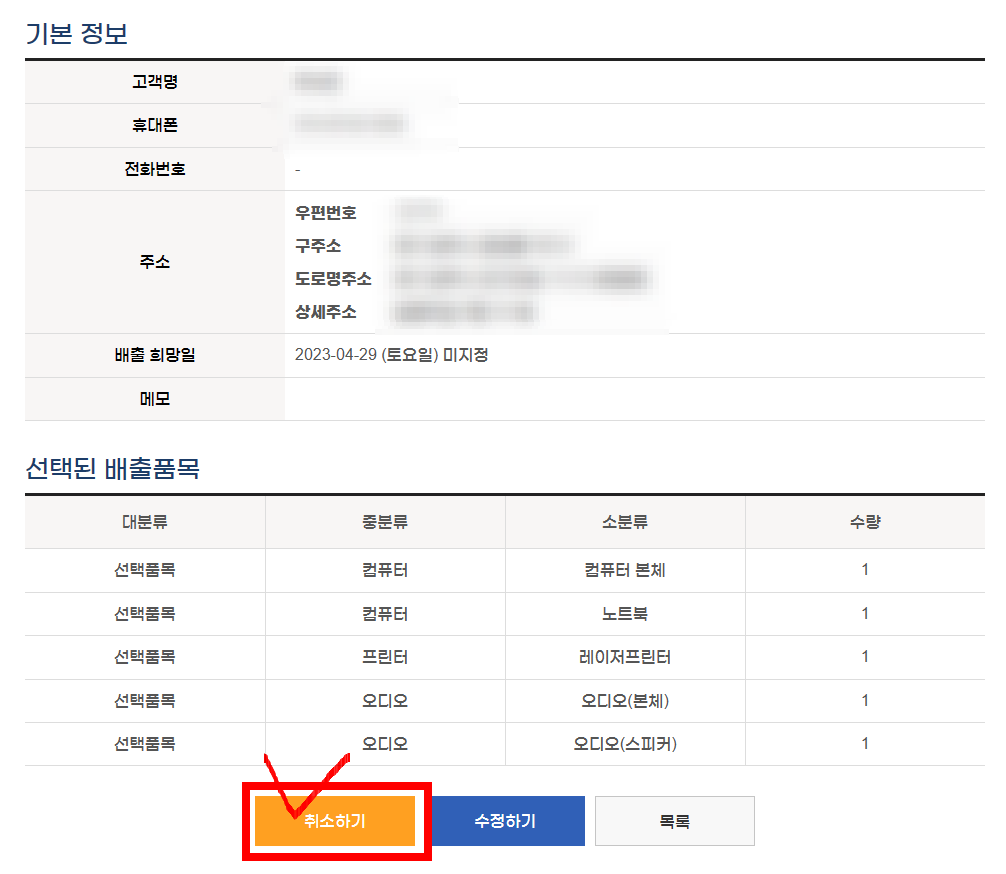
Task: Click the 취소하기 cancel button
Action: (x=336, y=820)
